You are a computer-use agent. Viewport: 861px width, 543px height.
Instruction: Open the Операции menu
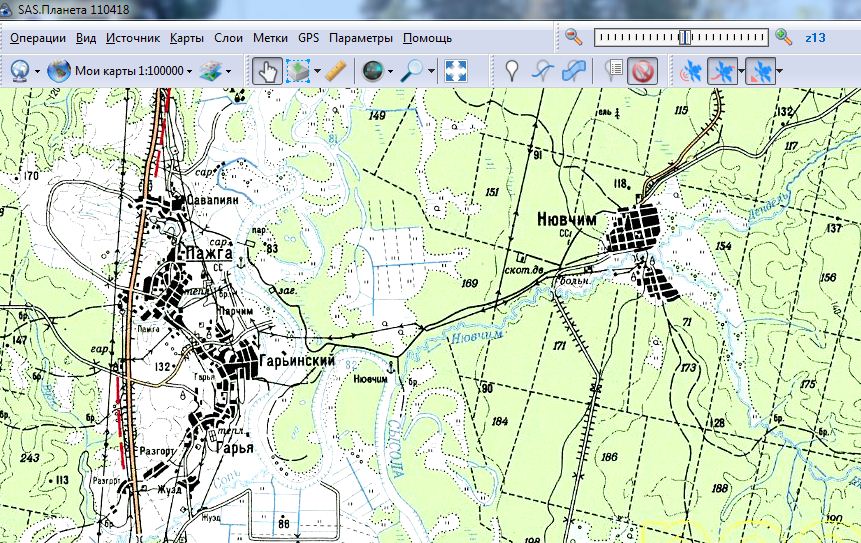[38, 38]
